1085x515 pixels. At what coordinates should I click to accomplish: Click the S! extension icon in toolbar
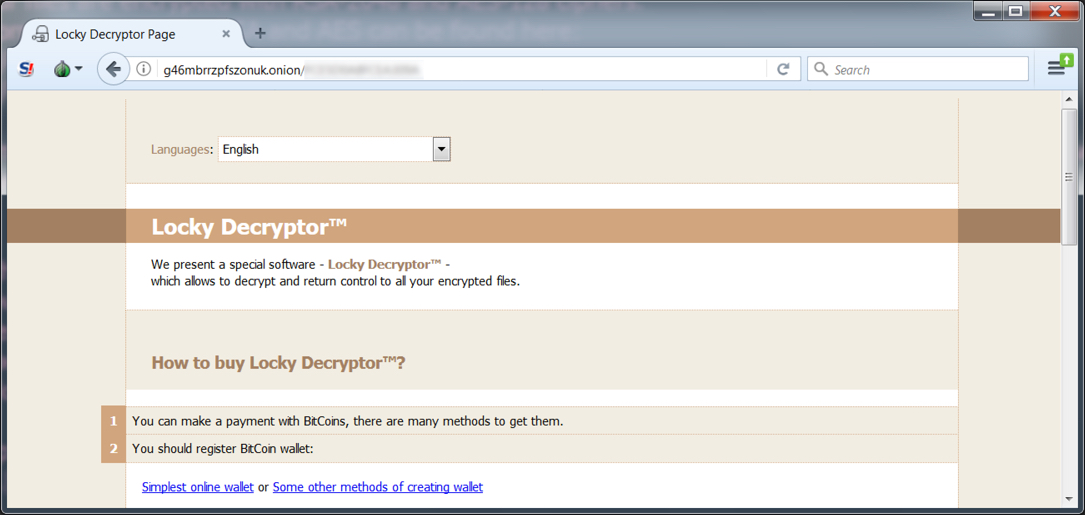(26, 69)
